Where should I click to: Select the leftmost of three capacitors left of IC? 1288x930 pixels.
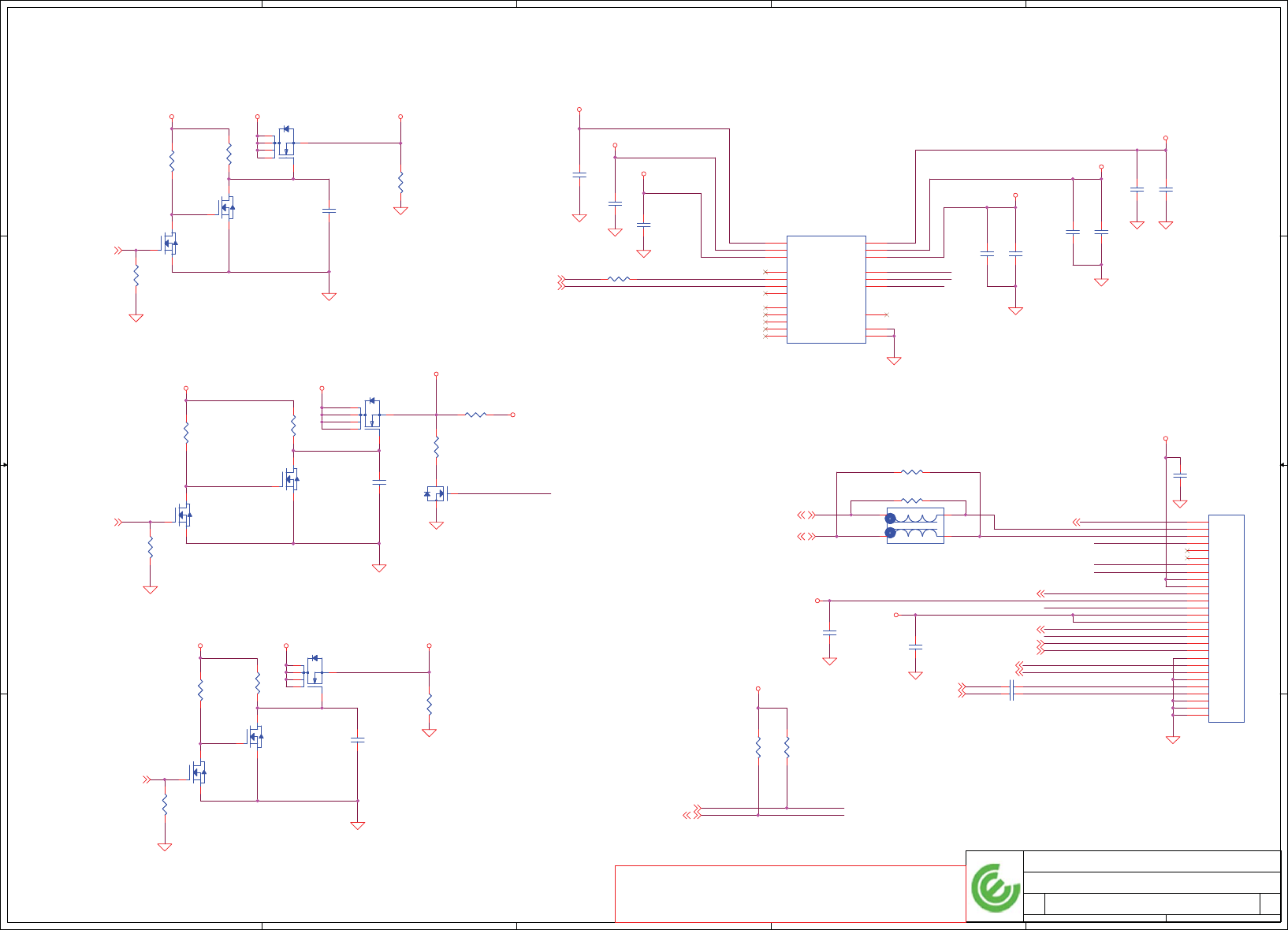[579, 175]
